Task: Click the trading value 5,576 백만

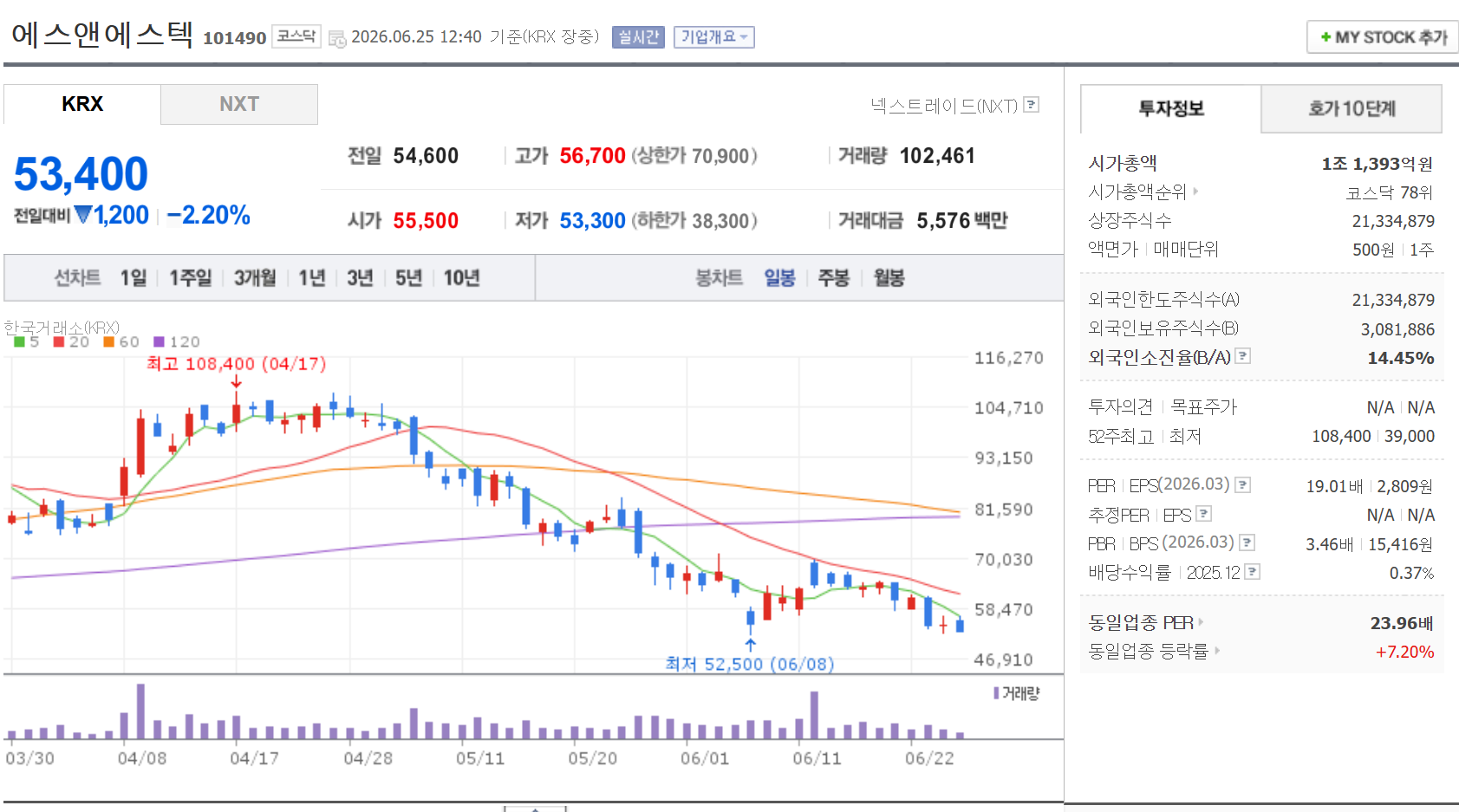Action: tap(962, 221)
